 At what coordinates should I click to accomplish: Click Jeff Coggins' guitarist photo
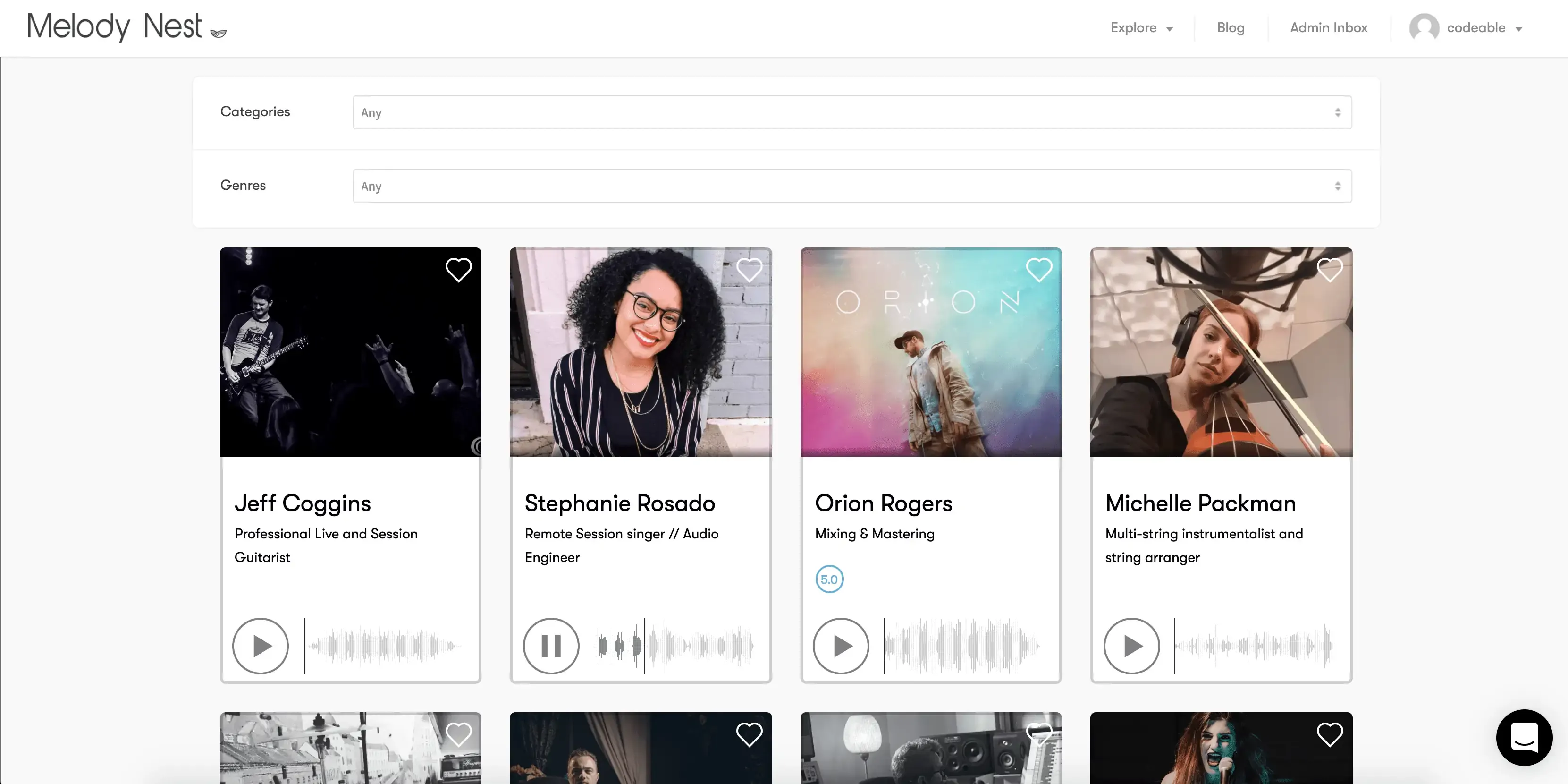pyautogui.click(x=351, y=352)
